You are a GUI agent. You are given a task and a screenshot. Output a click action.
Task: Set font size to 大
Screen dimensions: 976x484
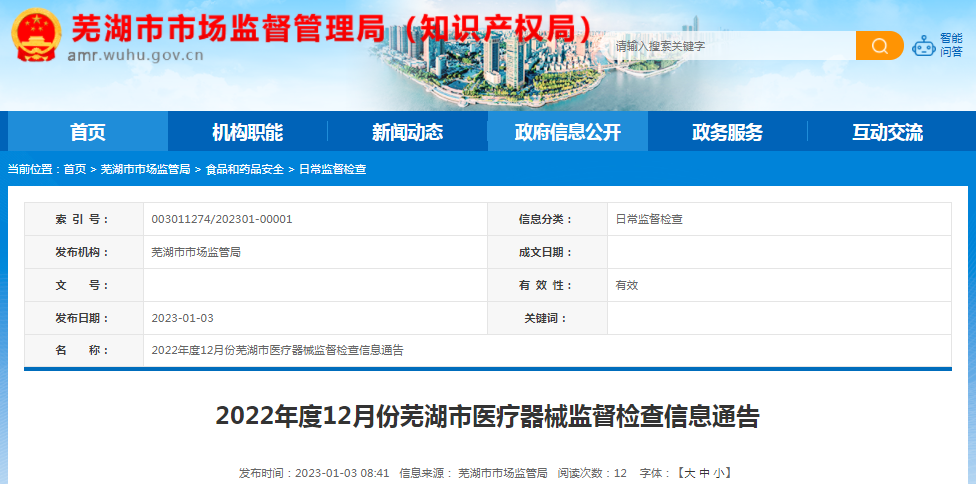tap(690, 473)
